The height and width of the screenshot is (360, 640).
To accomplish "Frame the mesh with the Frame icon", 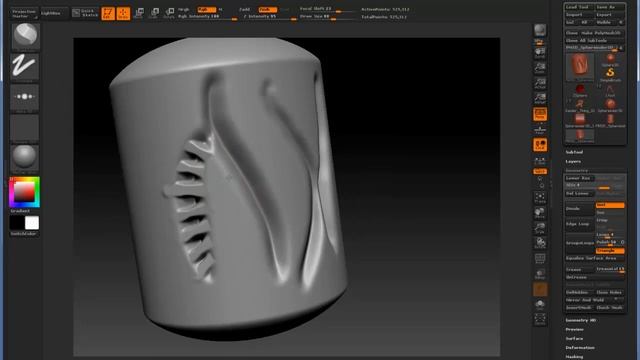I will point(540,198).
